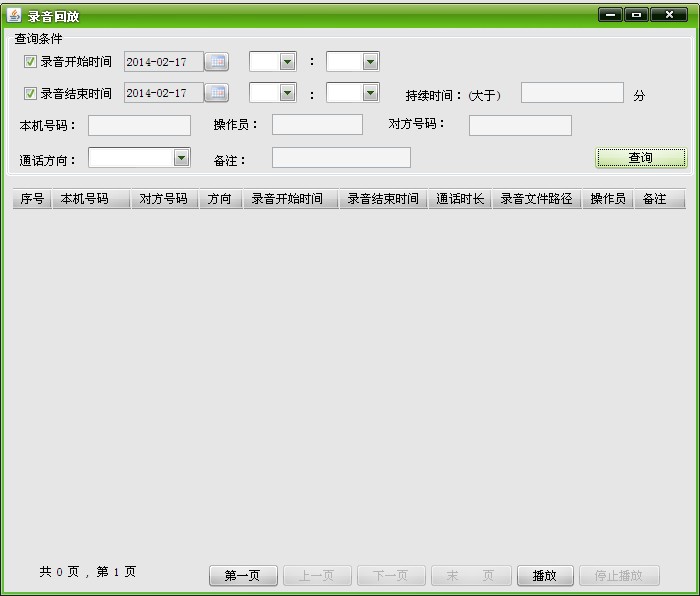Screen dimensions: 700x596
Task: Click the 备注 remarks input field
Action: [x=341, y=158]
